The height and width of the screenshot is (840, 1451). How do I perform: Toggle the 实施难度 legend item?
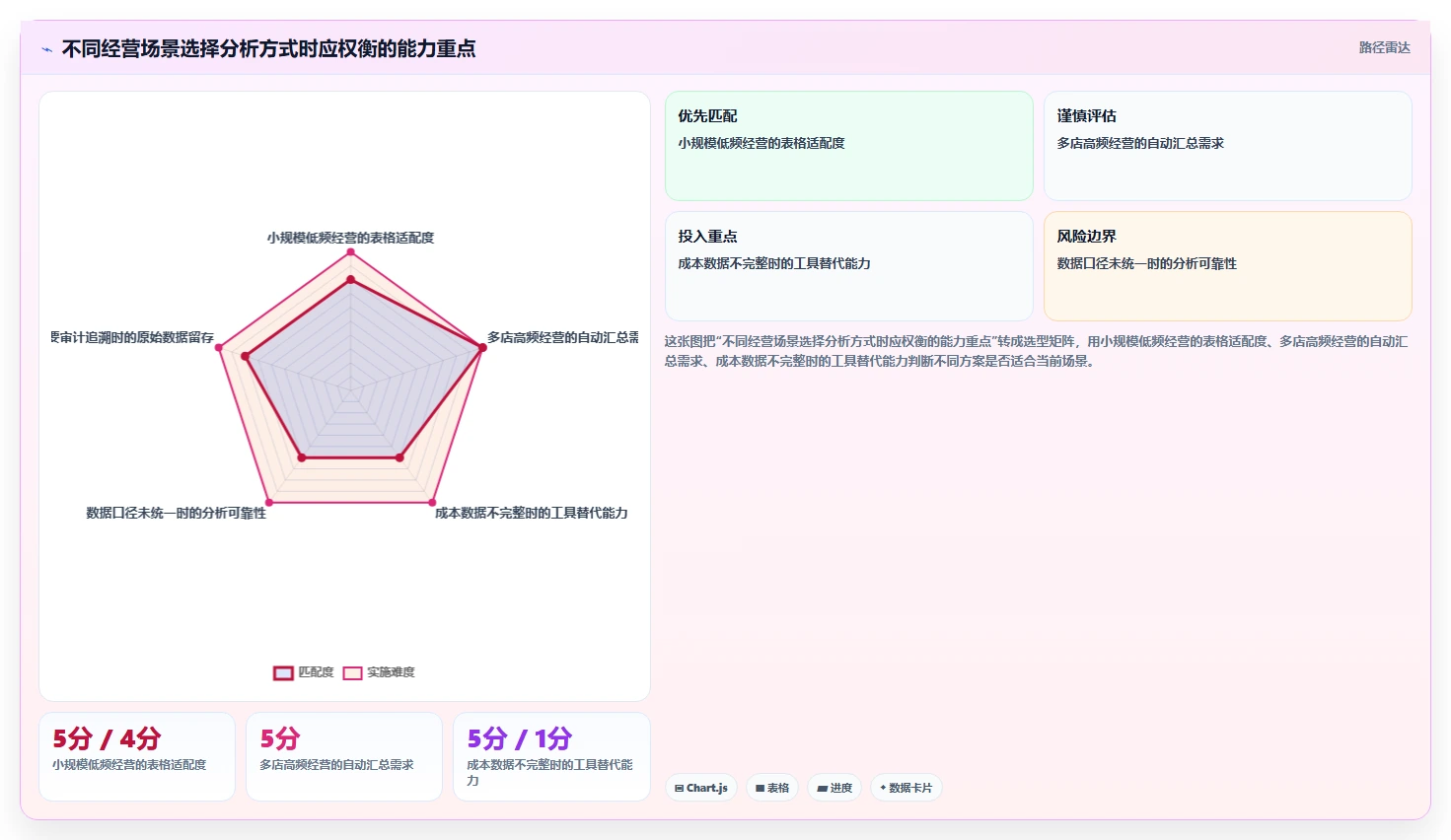(379, 672)
